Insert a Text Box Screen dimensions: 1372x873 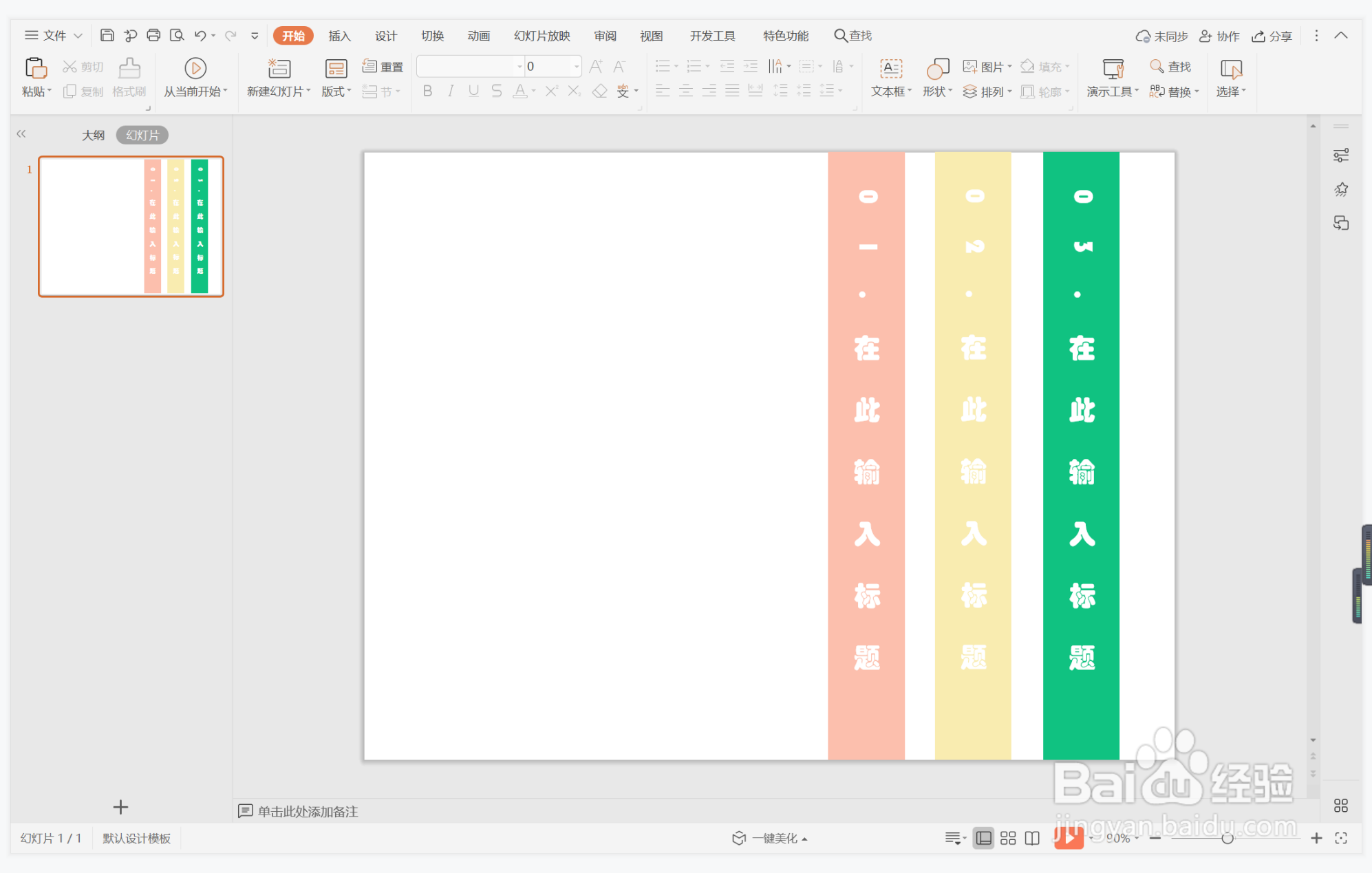[890, 69]
